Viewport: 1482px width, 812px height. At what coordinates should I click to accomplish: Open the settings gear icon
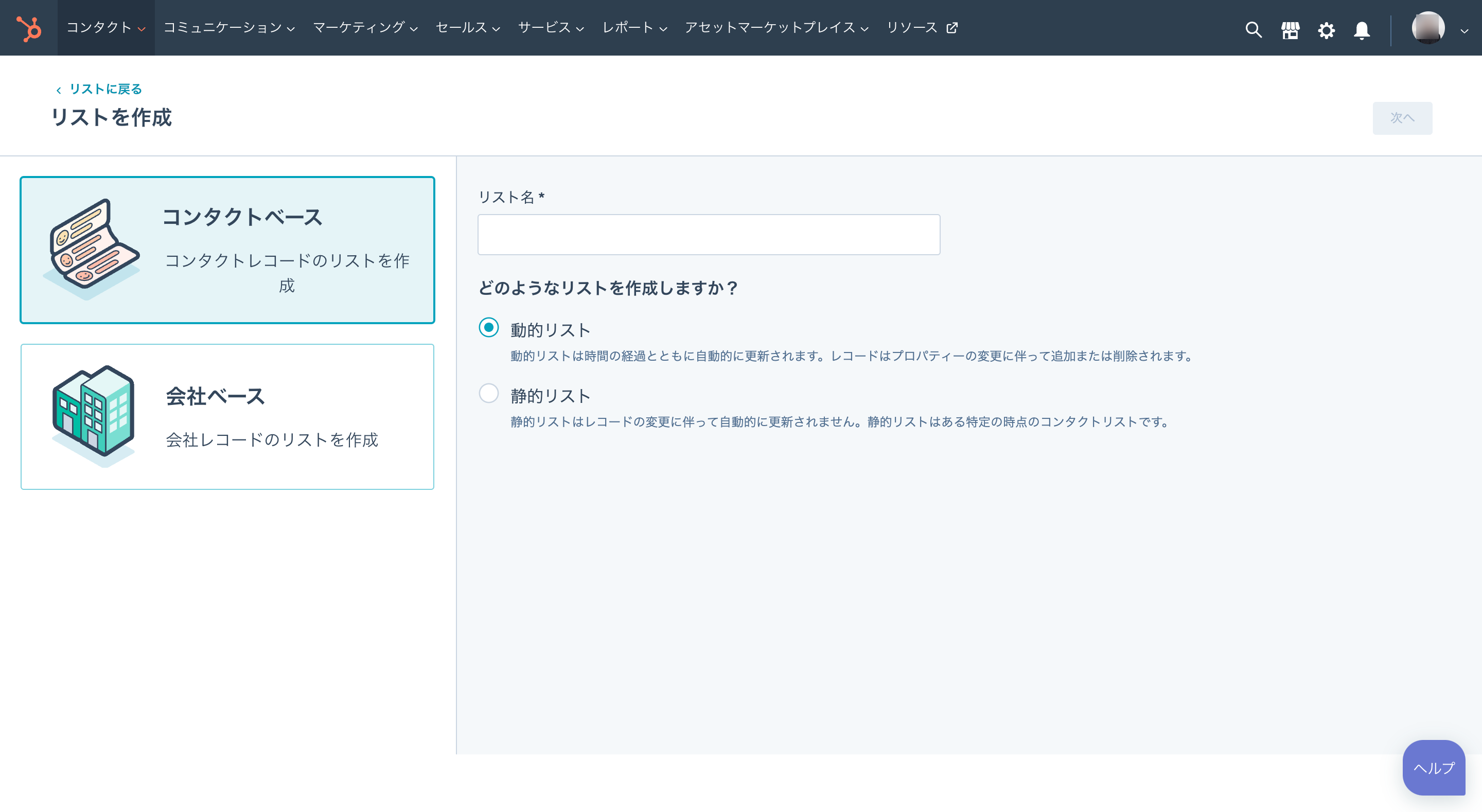click(1327, 29)
